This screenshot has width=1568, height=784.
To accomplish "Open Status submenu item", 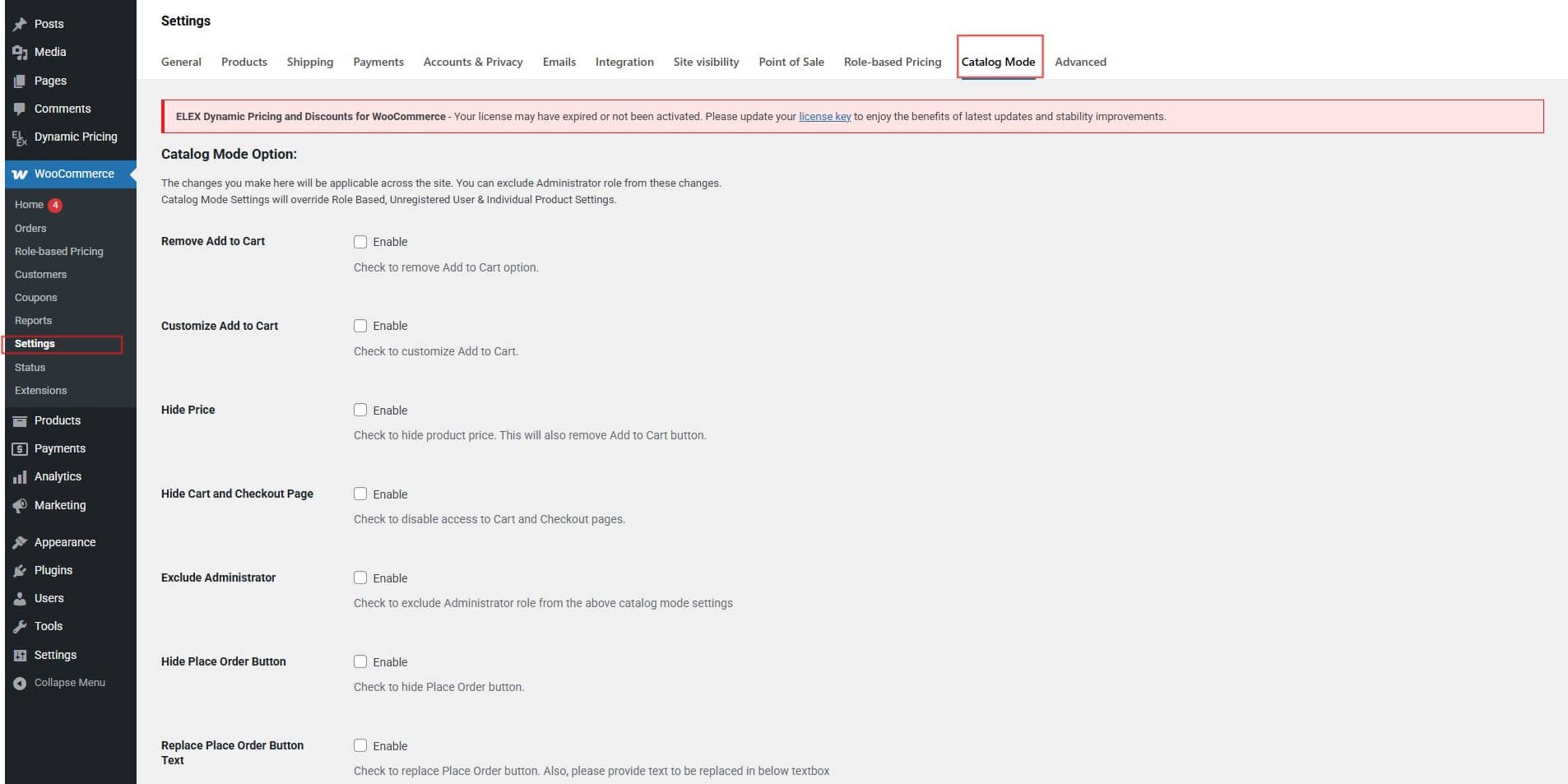I will click(x=30, y=367).
